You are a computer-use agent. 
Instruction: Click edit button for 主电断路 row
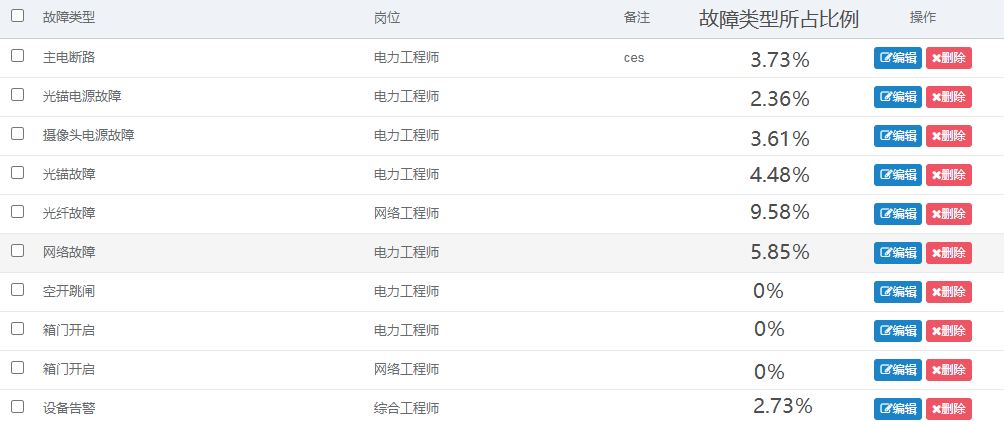897,58
